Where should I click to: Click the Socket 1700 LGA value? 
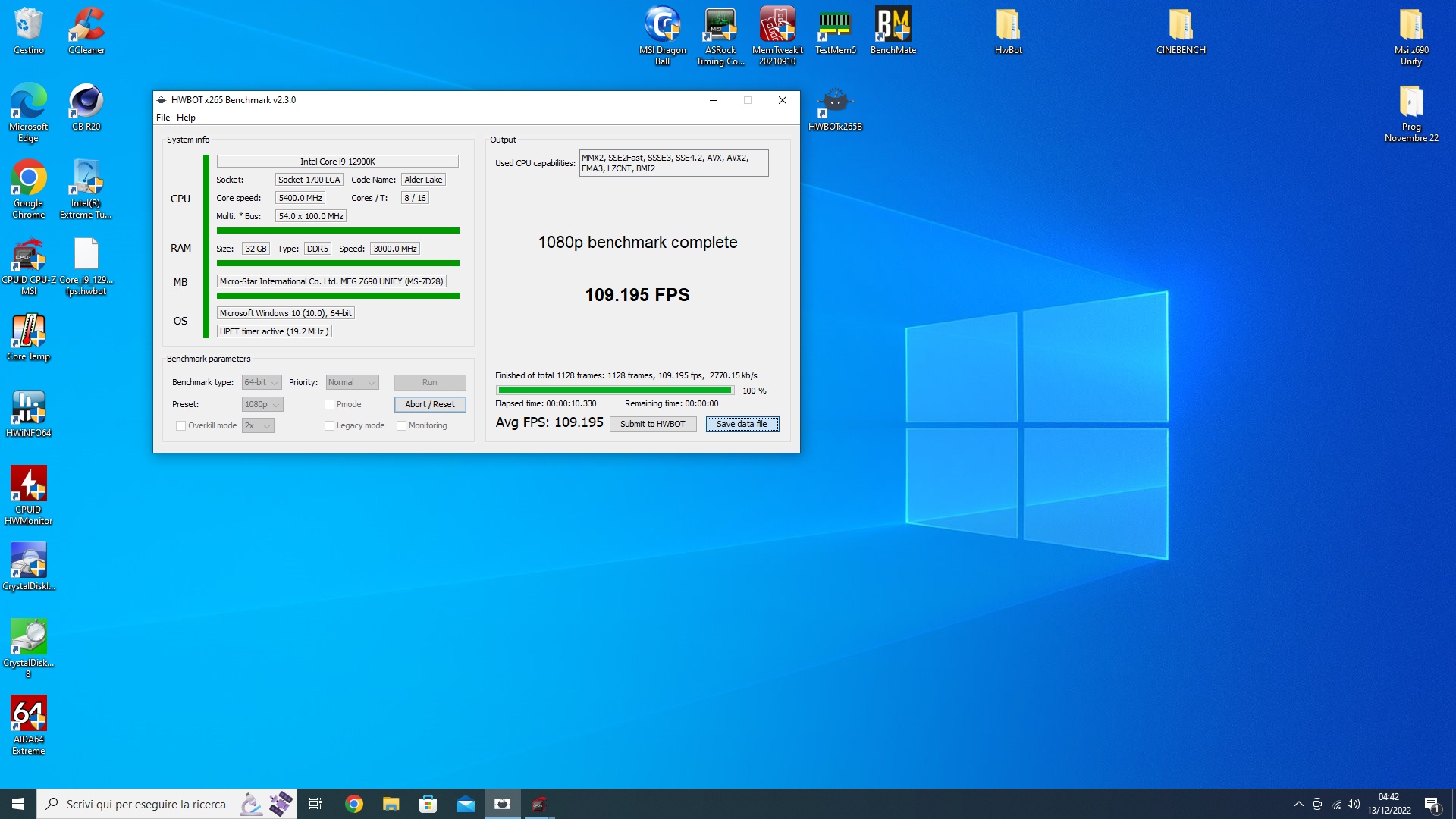(309, 180)
